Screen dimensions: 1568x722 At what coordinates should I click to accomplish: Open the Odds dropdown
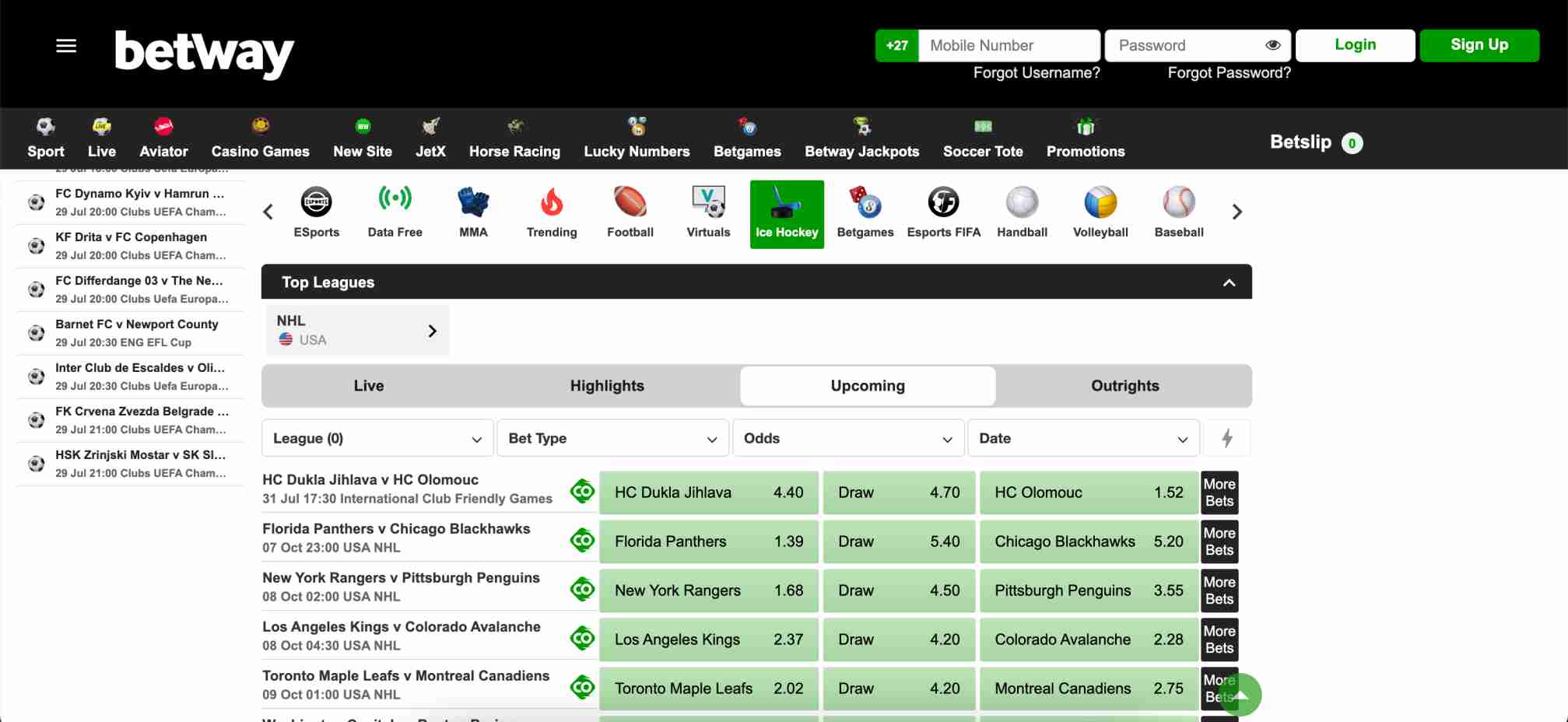[x=848, y=438]
